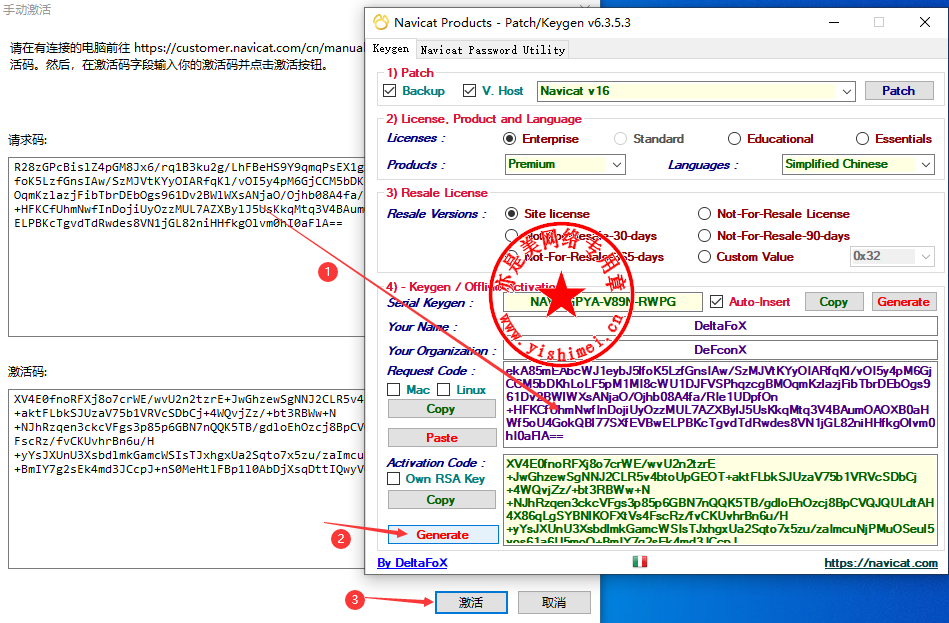This screenshot has height=623, width=949.
Task: Select the Site license radio button
Action: click(x=511, y=214)
